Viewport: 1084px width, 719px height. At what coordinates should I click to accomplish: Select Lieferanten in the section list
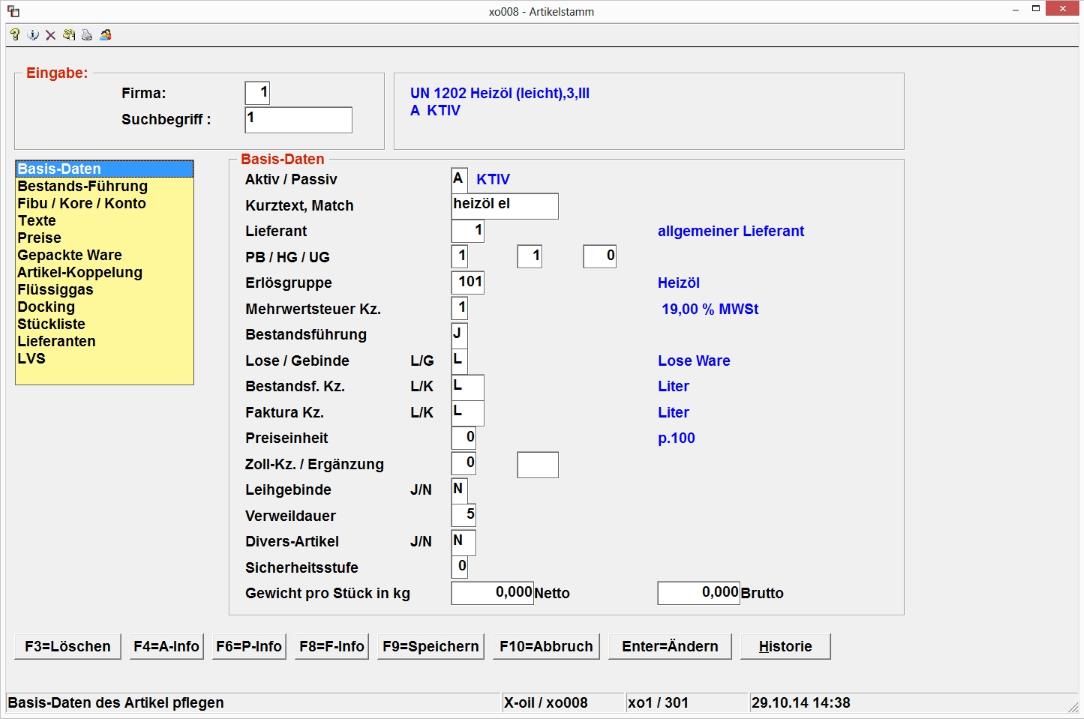point(104,342)
